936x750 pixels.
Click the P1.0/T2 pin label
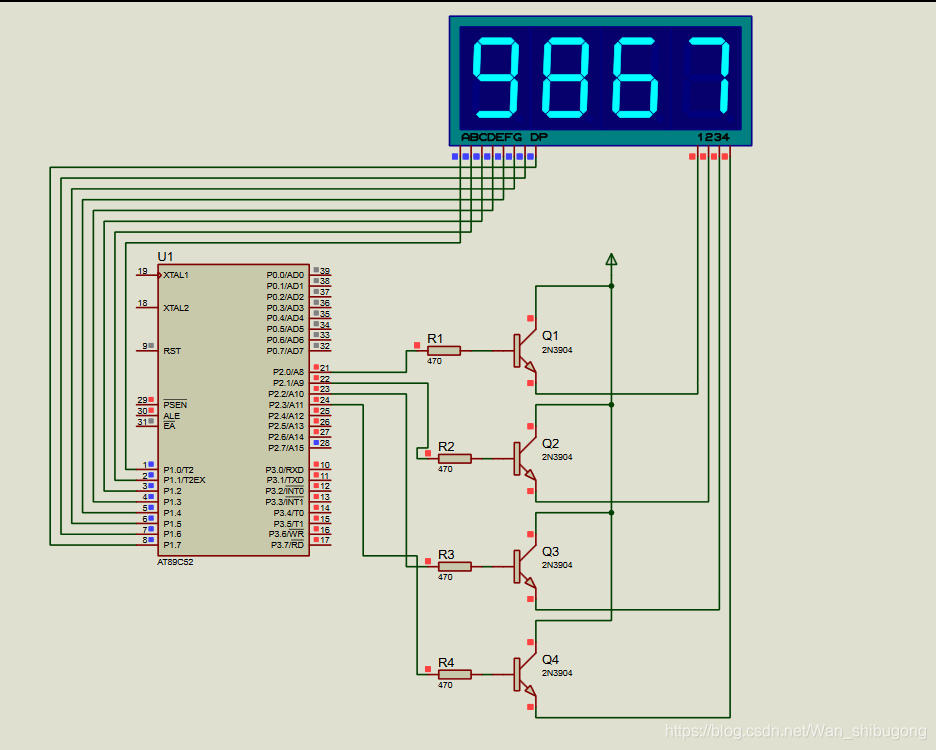click(x=178, y=470)
